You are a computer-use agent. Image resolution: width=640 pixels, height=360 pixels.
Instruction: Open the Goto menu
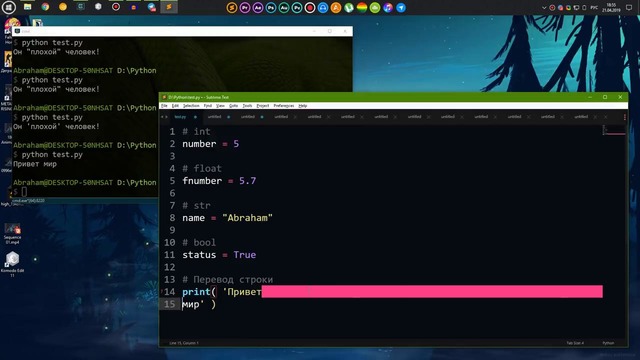click(233, 106)
